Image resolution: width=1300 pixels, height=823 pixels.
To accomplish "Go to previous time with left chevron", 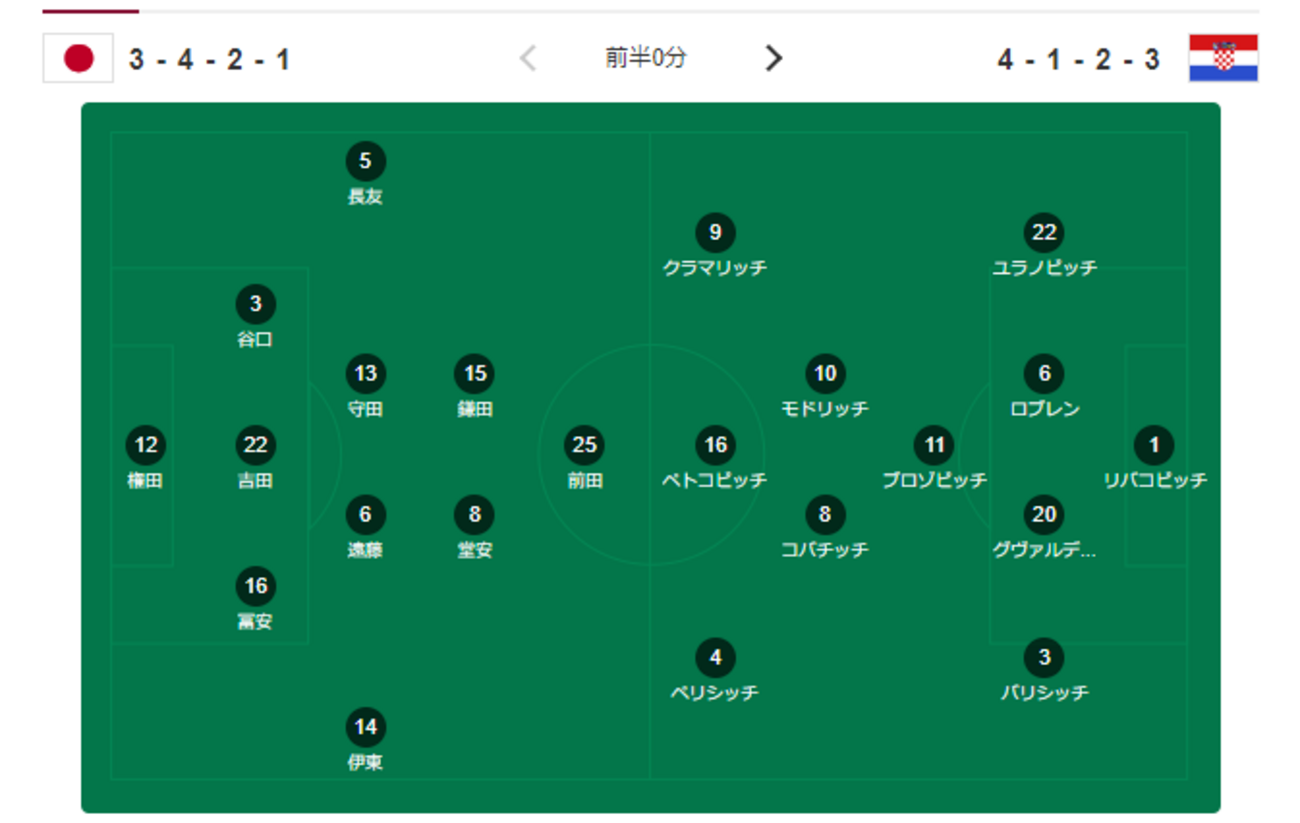I will click(528, 58).
